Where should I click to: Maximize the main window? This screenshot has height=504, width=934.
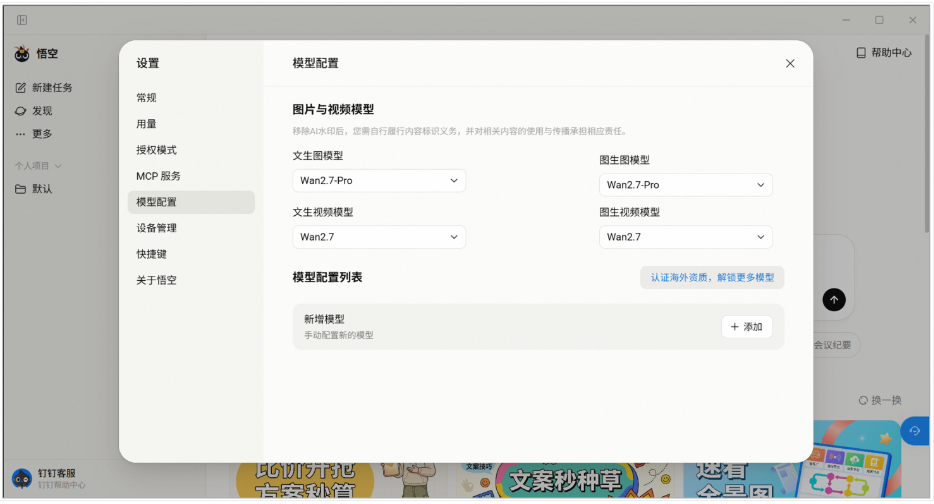tap(879, 20)
